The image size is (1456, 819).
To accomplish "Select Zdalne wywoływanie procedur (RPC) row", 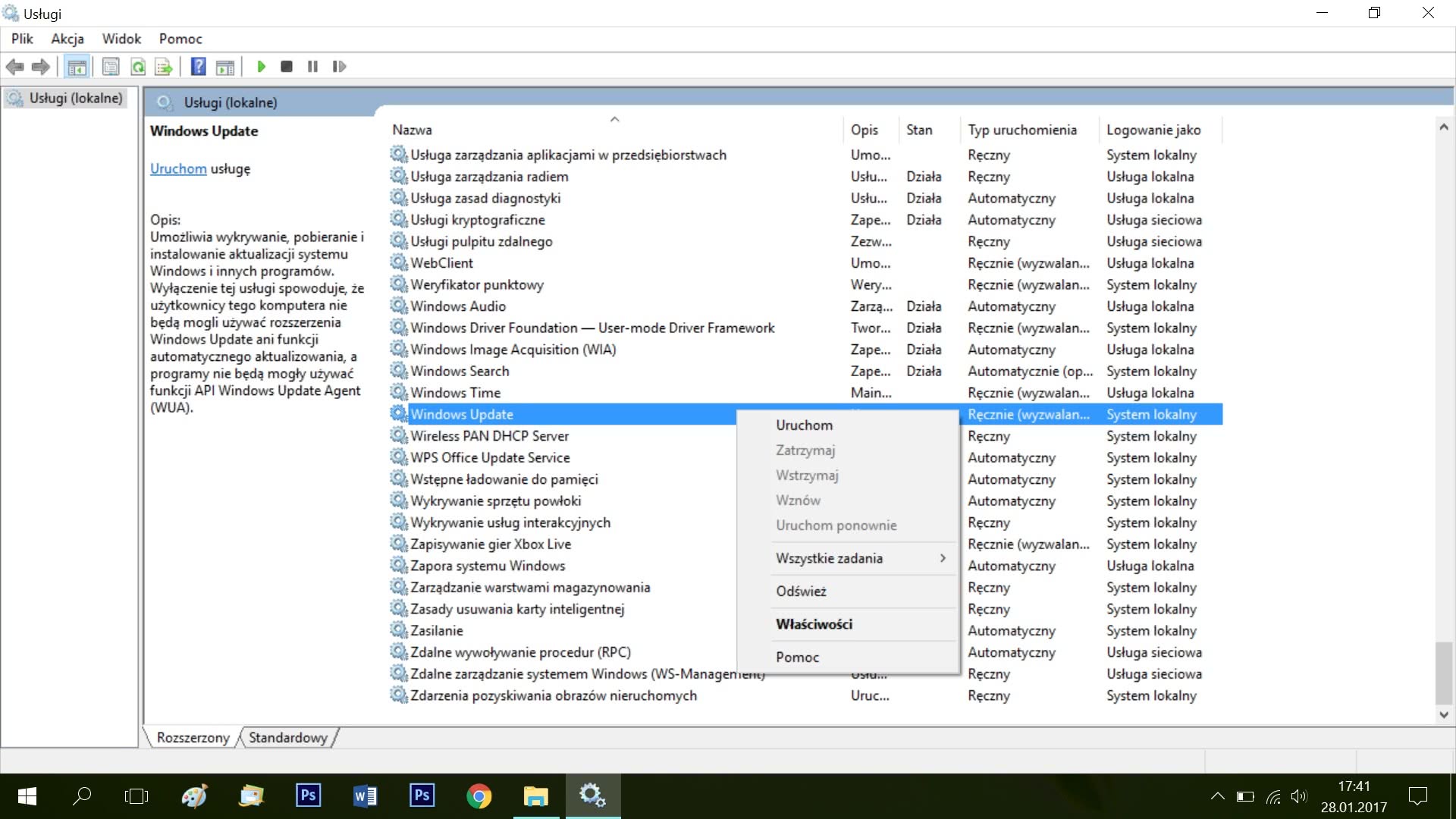I will click(806, 652).
